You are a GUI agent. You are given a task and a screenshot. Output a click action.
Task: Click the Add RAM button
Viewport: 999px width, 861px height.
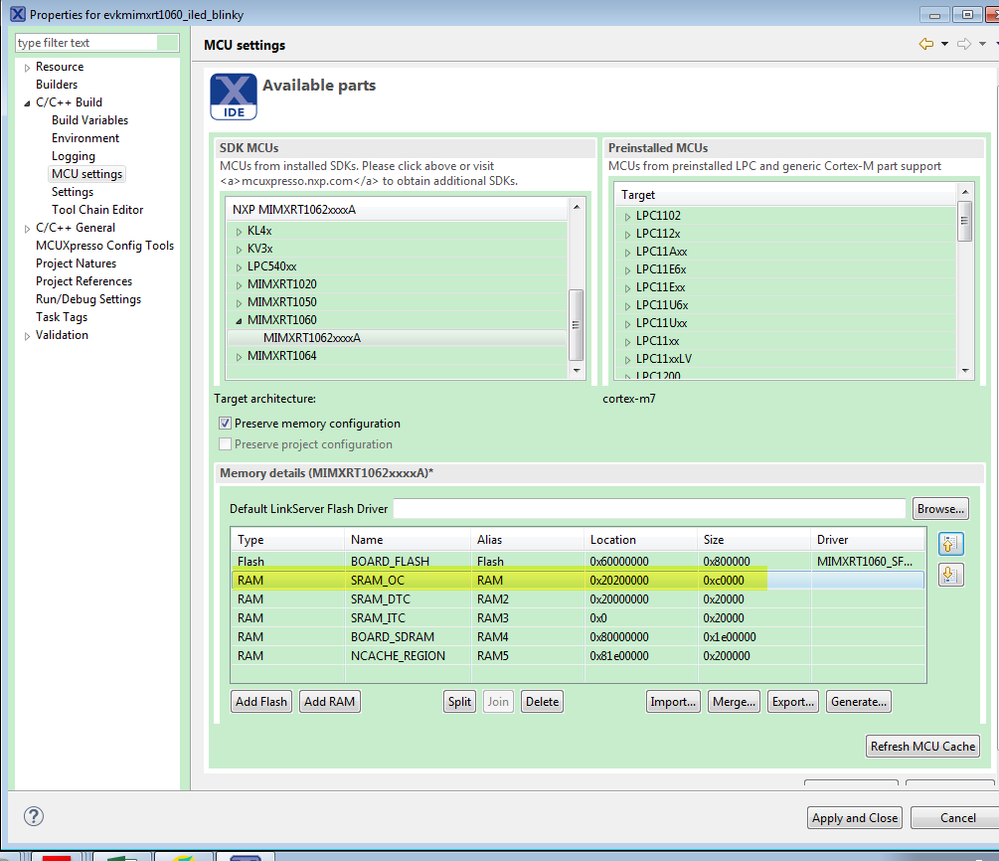(329, 702)
